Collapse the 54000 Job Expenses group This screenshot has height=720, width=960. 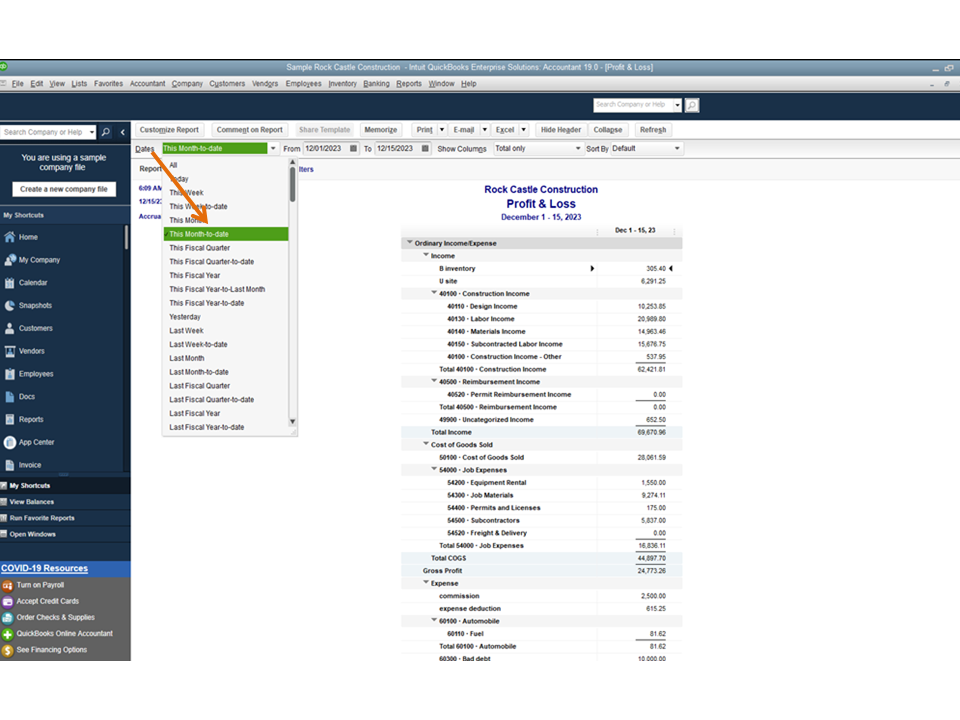pyautogui.click(x=434, y=469)
